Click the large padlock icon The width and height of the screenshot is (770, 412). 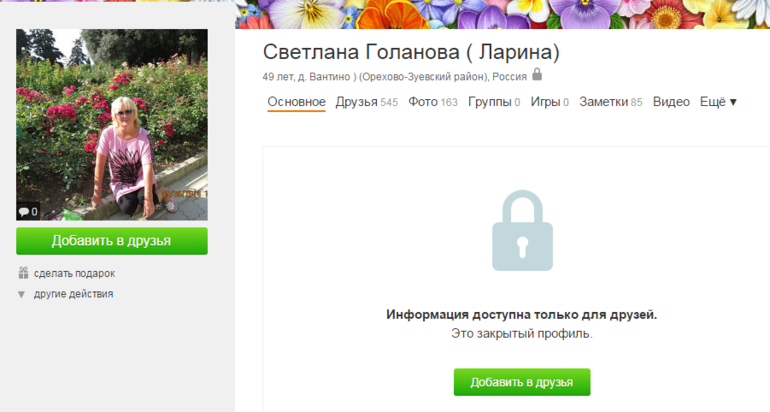click(522, 230)
